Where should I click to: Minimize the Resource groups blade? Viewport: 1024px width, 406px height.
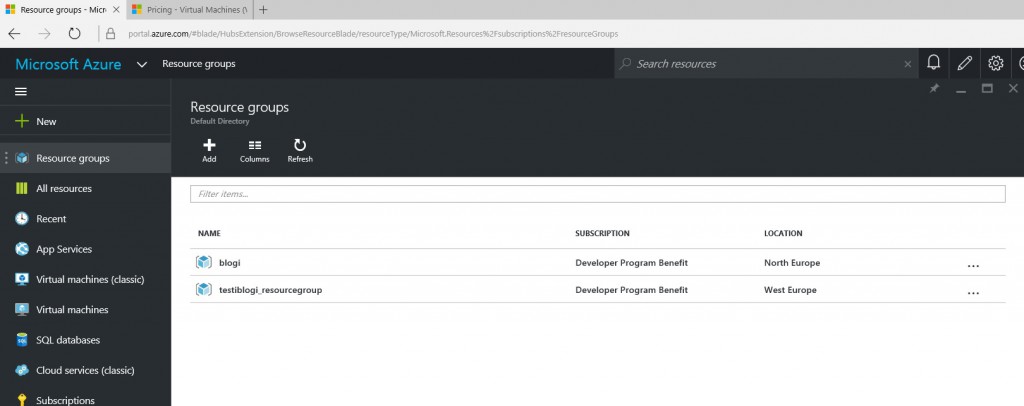961,89
